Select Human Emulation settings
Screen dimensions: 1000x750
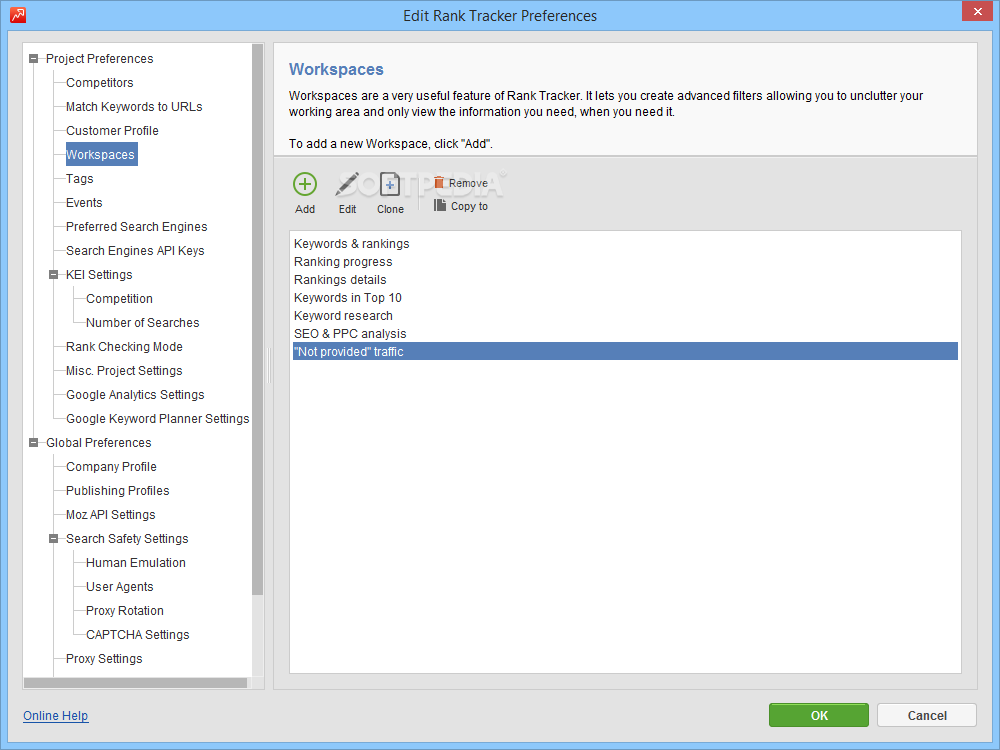tap(136, 562)
